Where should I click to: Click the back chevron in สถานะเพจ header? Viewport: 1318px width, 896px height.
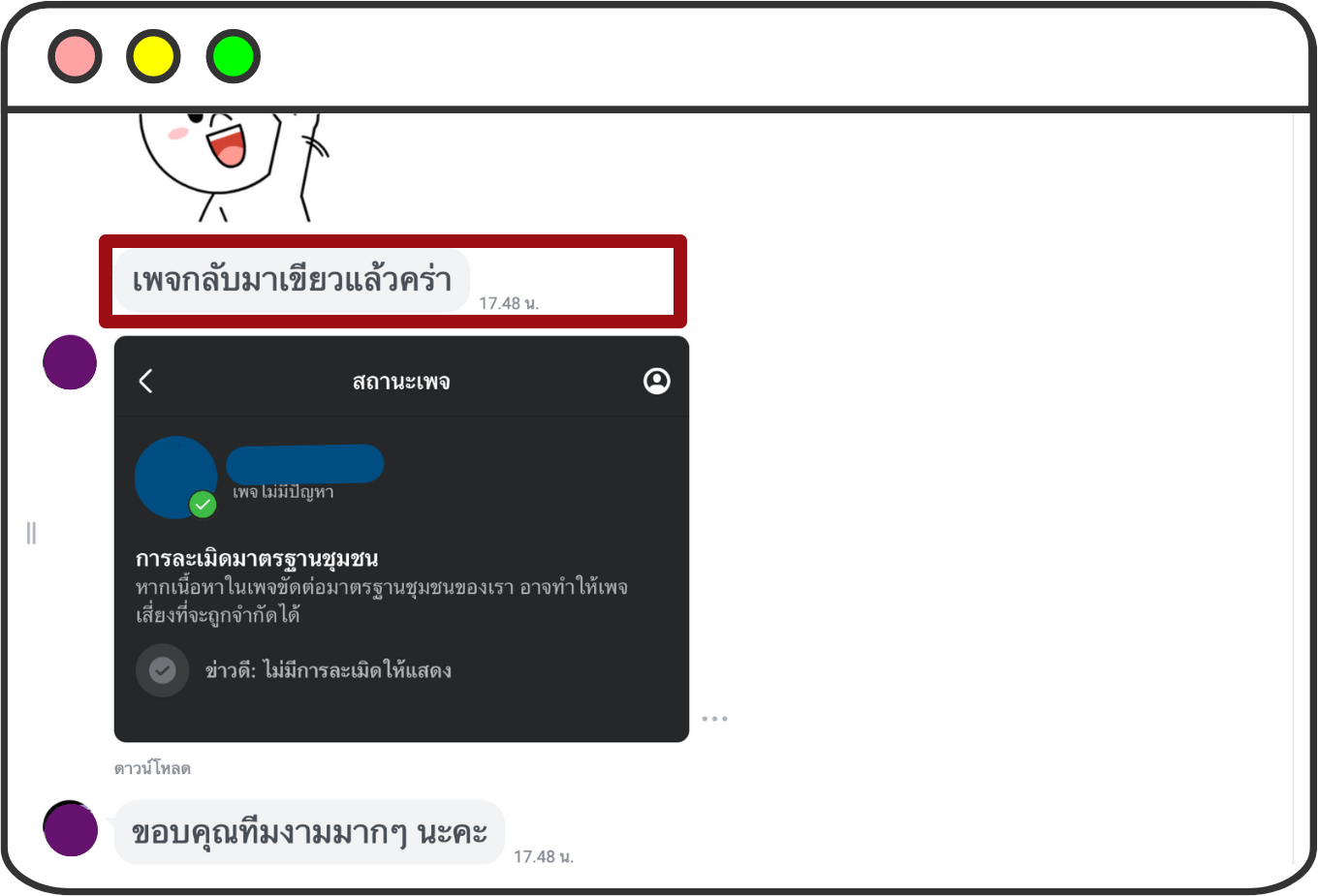[146, 381]
